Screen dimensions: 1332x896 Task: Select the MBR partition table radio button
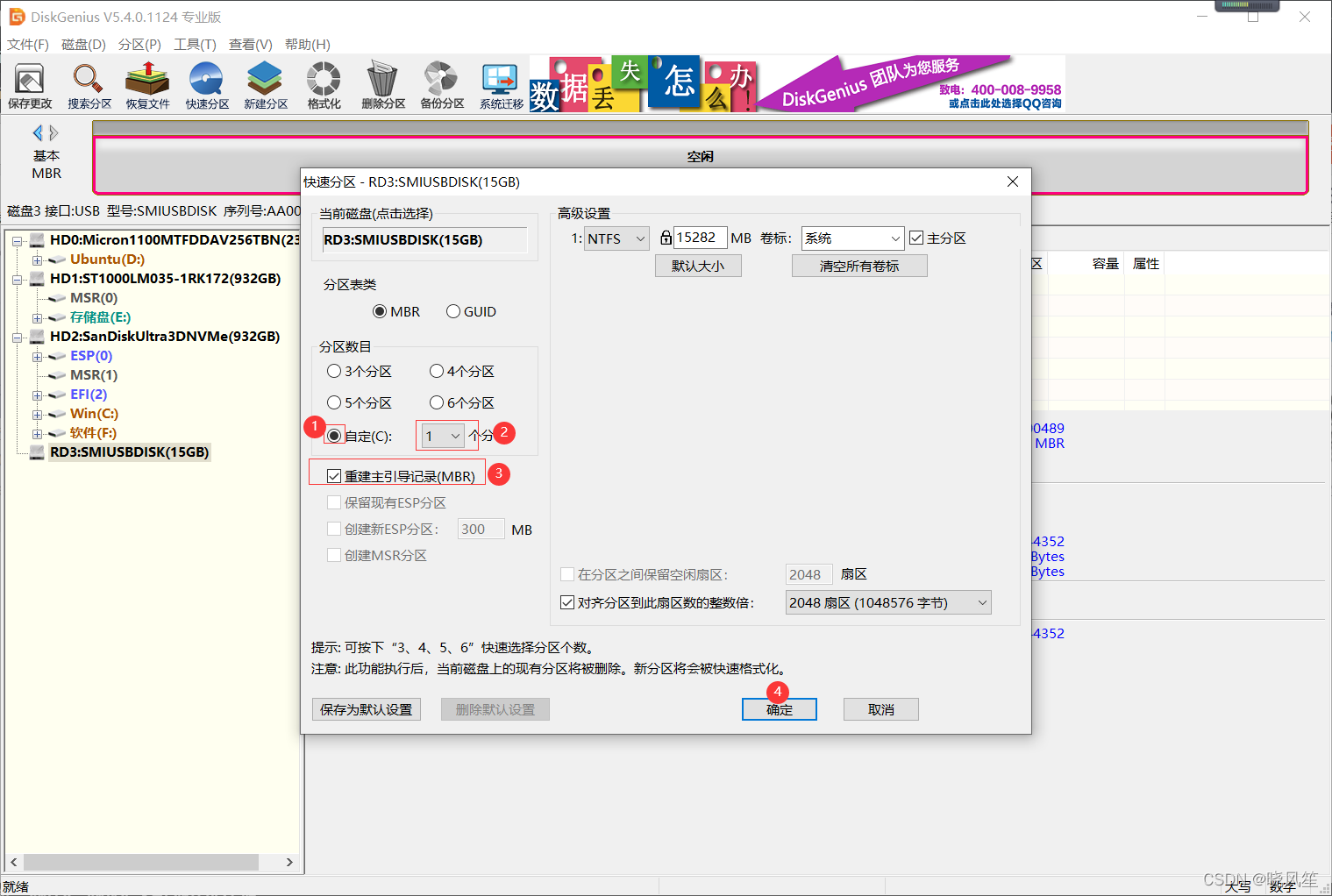pyautogui.click(x=380, y=312)
